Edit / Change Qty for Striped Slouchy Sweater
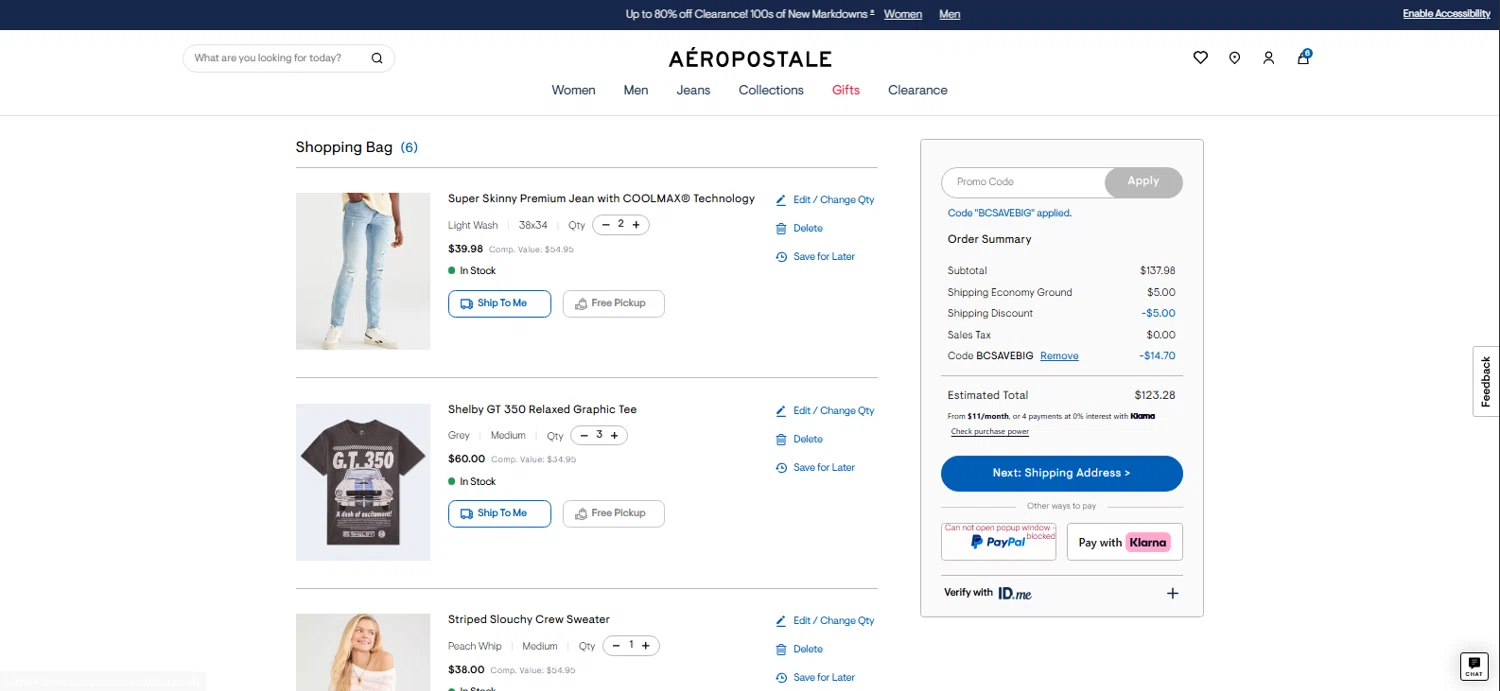The image size is (1500, 691). 825,621
